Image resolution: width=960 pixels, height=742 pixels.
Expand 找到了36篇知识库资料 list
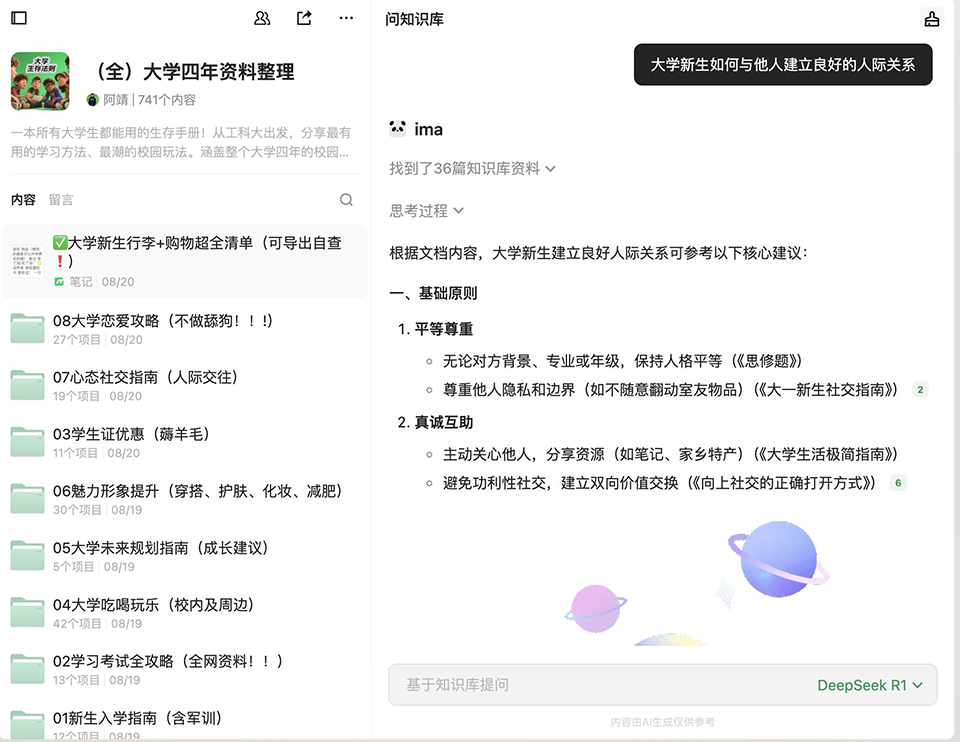point(472,169)
